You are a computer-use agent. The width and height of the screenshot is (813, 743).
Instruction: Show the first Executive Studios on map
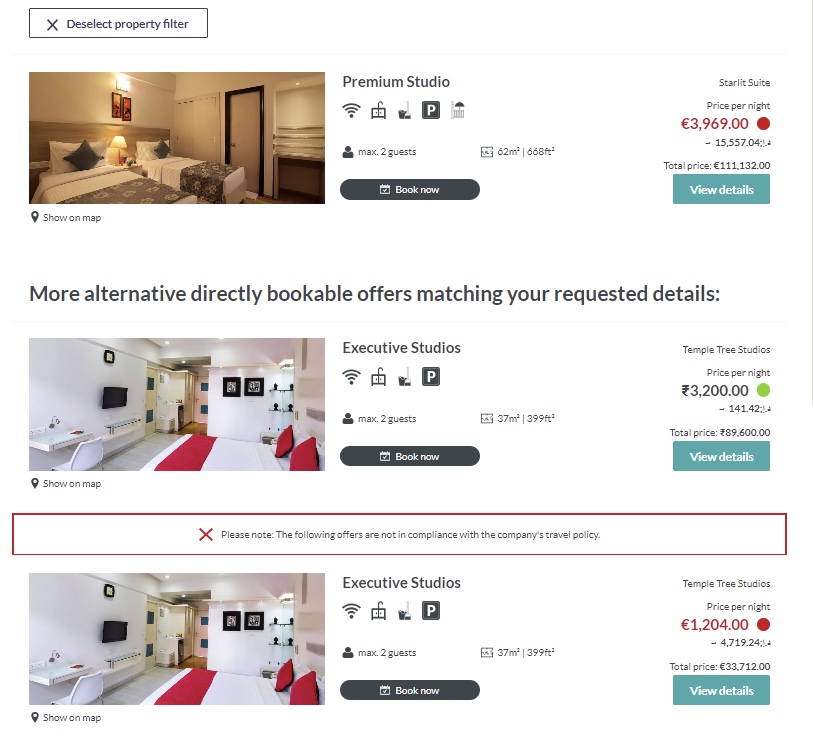point(66,483)
